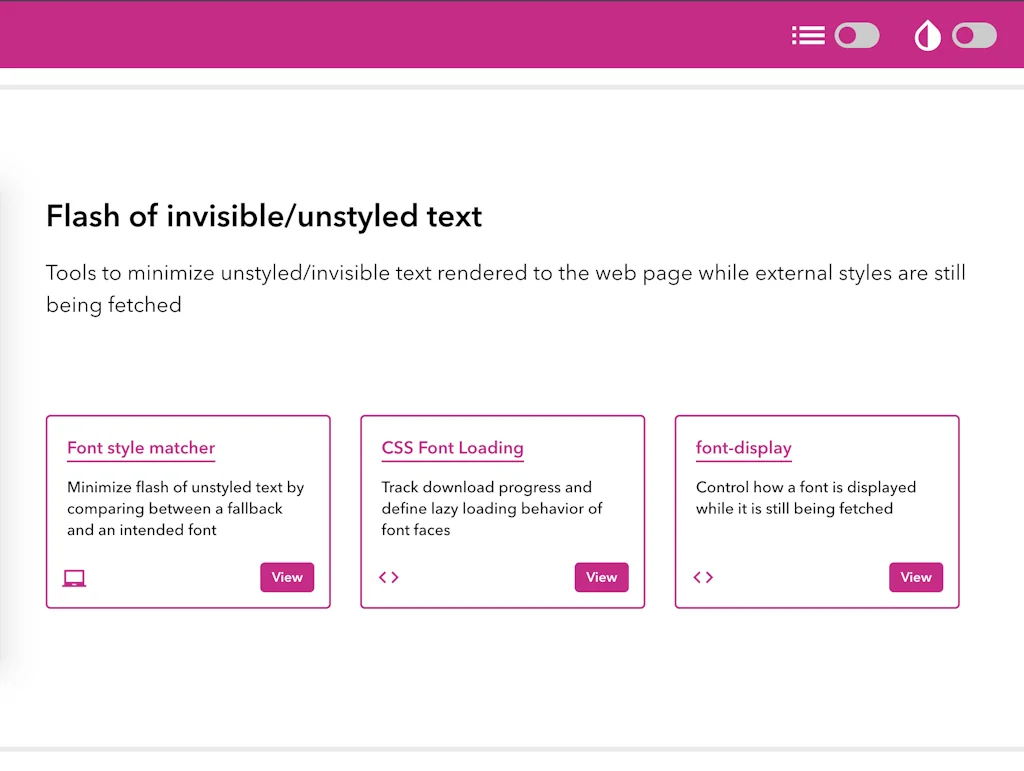Viewport: 1024px width, 771px height.
Task: Click the contrast droplet icon in the header
Action: click(926, 35)
